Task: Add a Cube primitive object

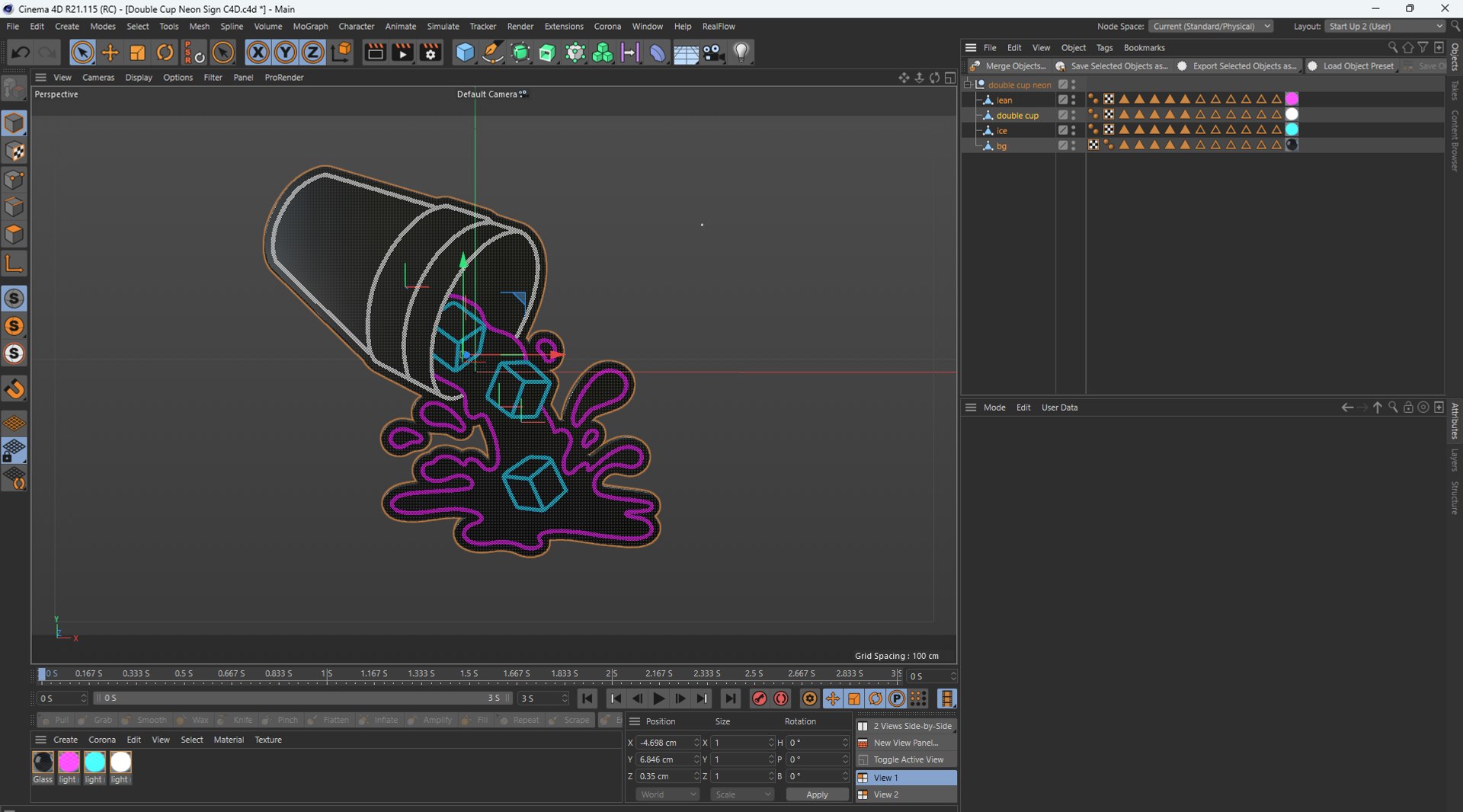Action: [465, 53]
